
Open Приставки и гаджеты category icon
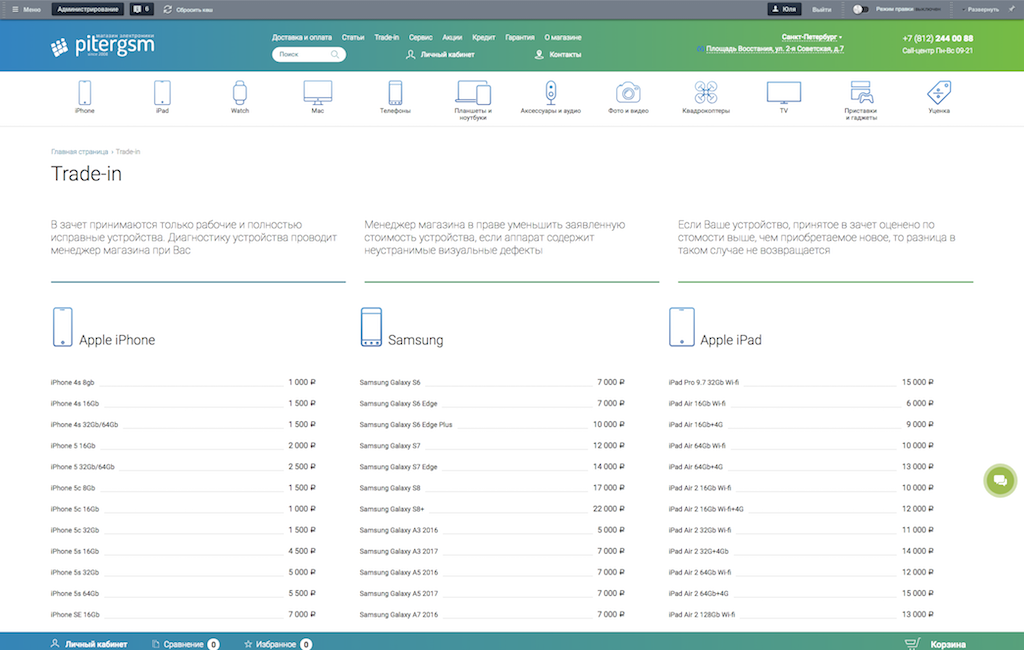[x=861, y=92]
